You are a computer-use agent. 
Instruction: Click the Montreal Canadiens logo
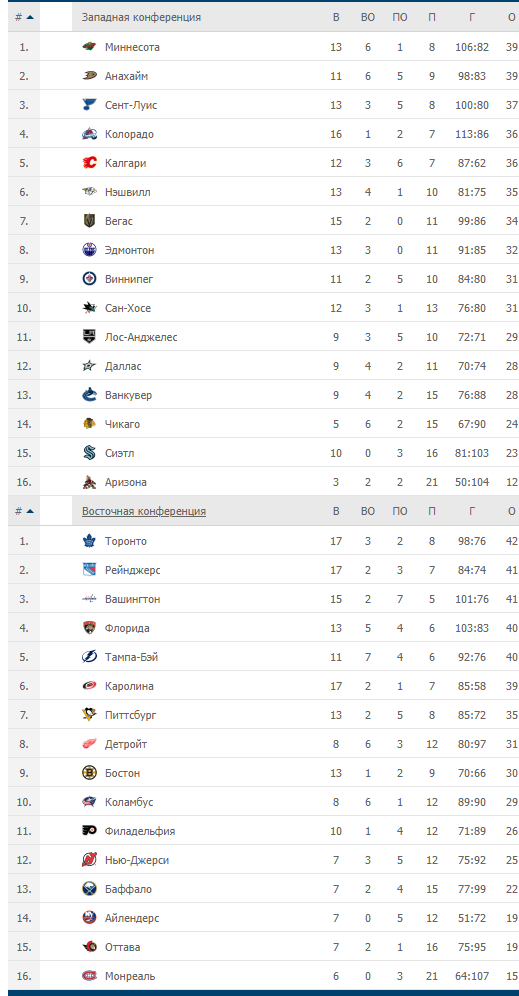90,976
